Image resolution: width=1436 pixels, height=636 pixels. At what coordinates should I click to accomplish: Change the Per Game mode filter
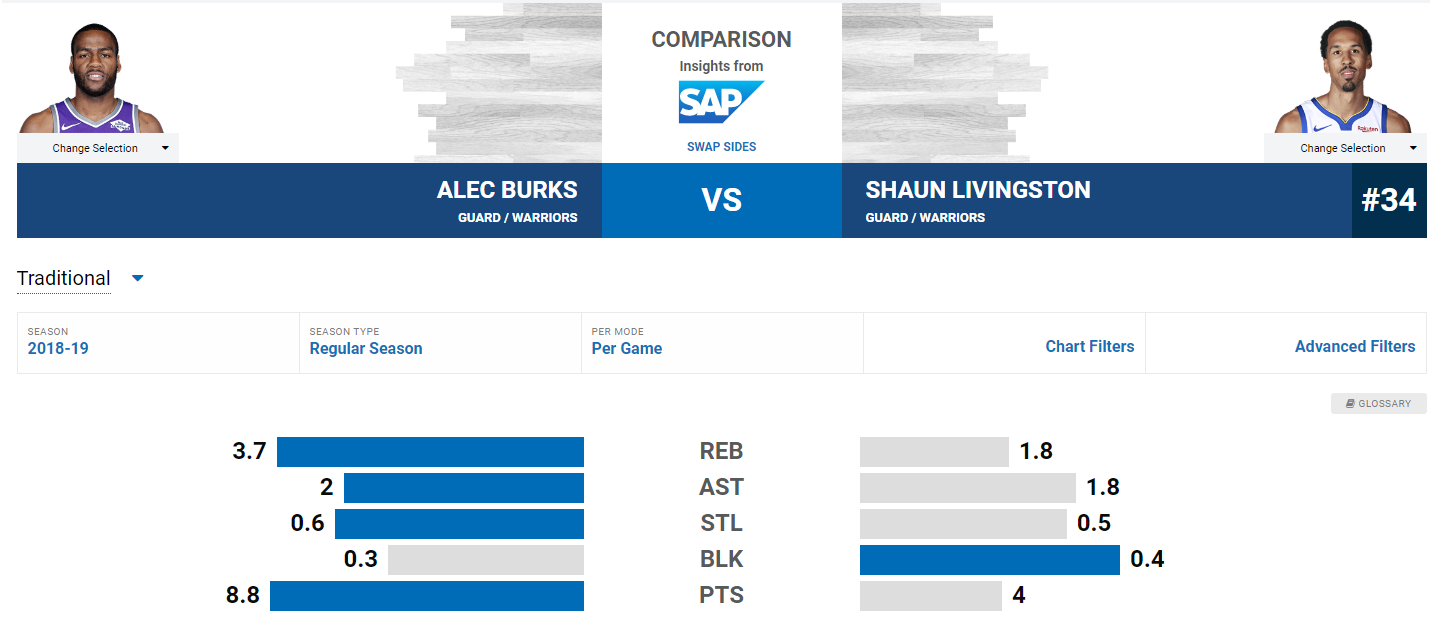pos(627,349)
